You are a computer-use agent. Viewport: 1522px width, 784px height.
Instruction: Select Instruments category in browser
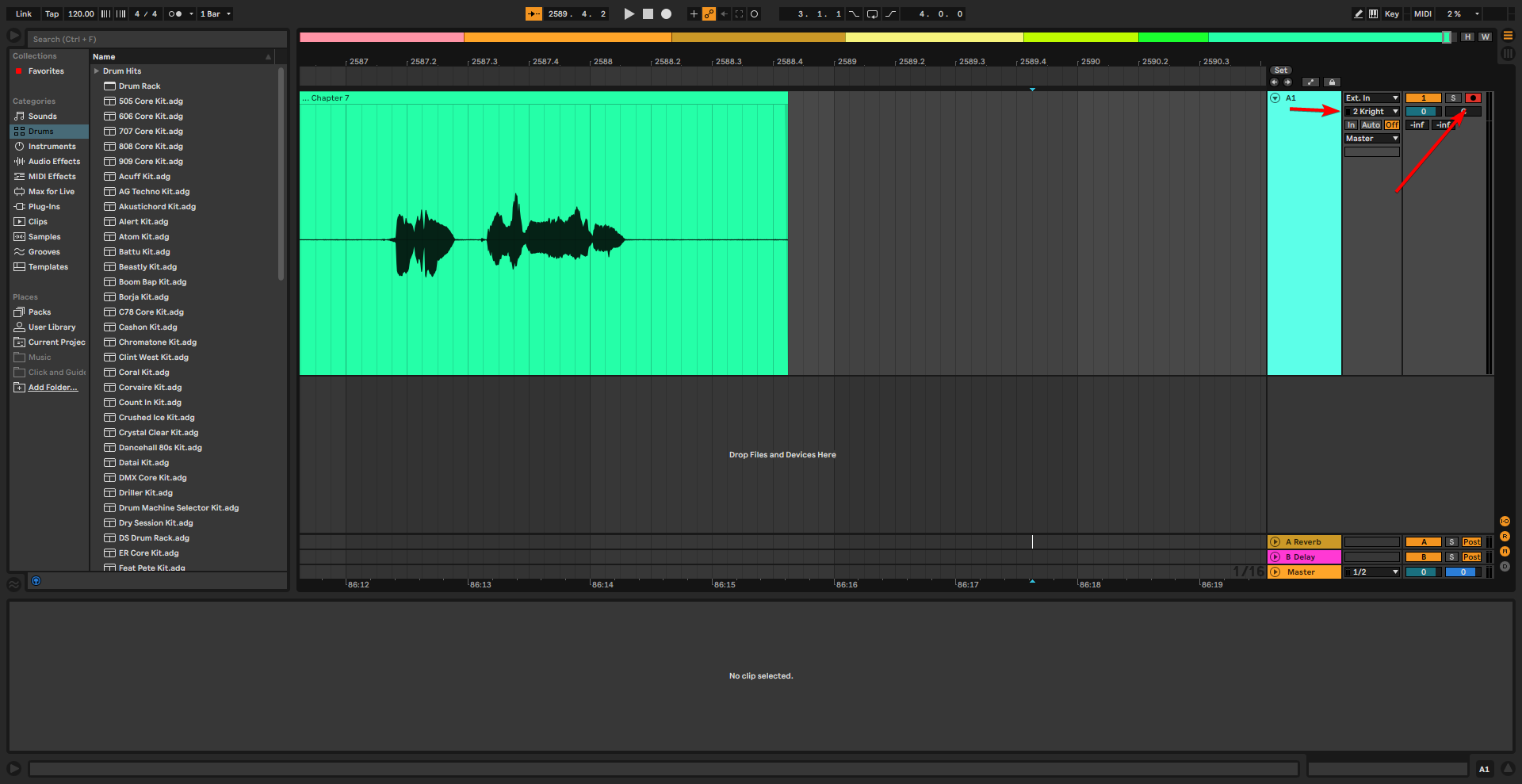(x=52, y=147)
